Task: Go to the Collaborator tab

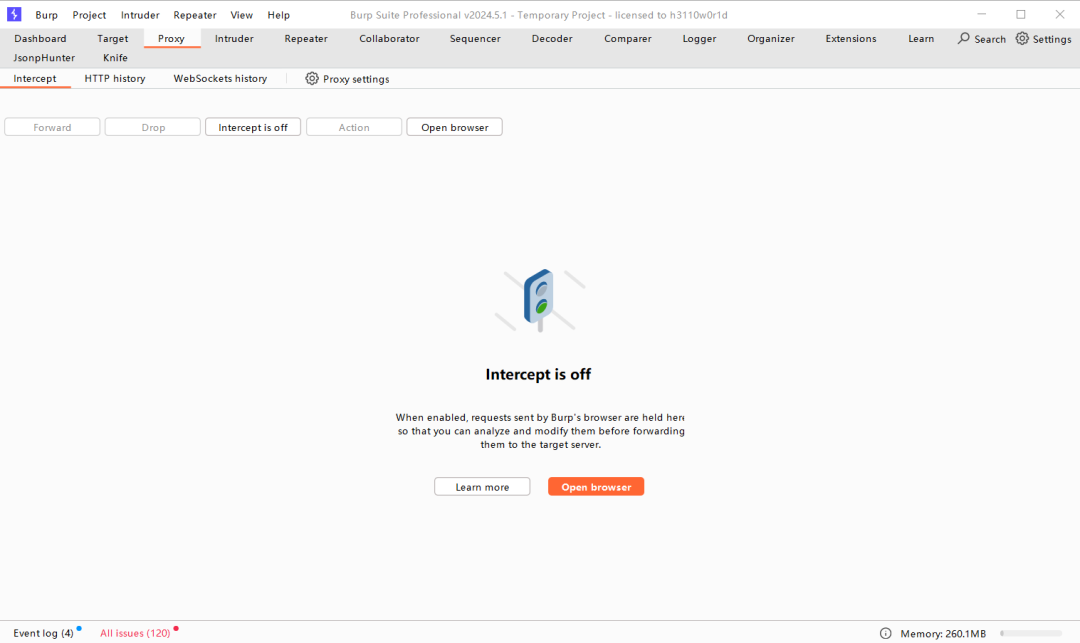Action: 389,39
